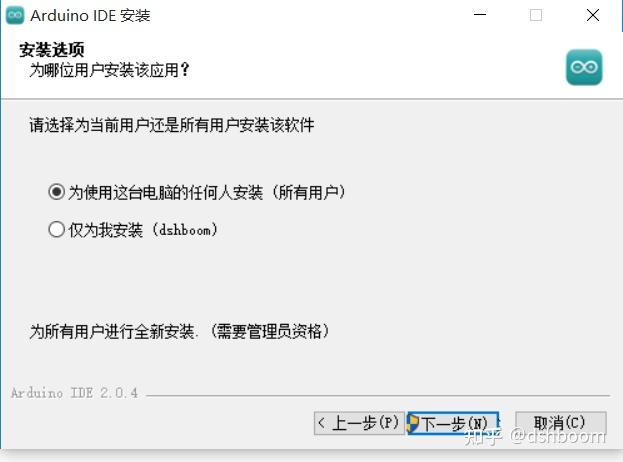Click the UAC shield icon on 下一步 button
This screenshot has width=623, height=462.
click(414, 423)
